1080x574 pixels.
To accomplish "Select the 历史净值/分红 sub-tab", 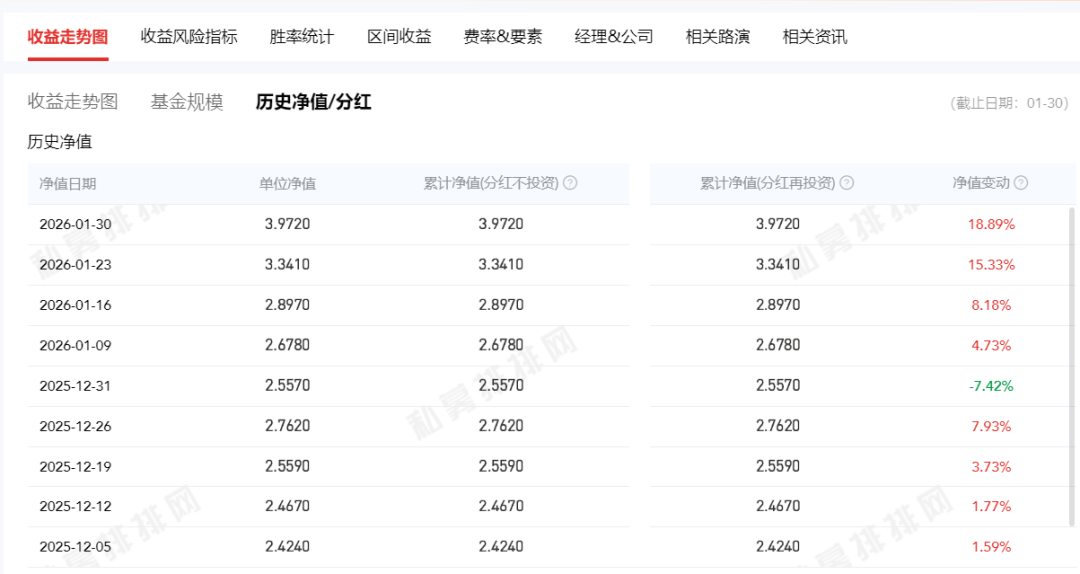I will pyautogui.click(x=313, y=102).
